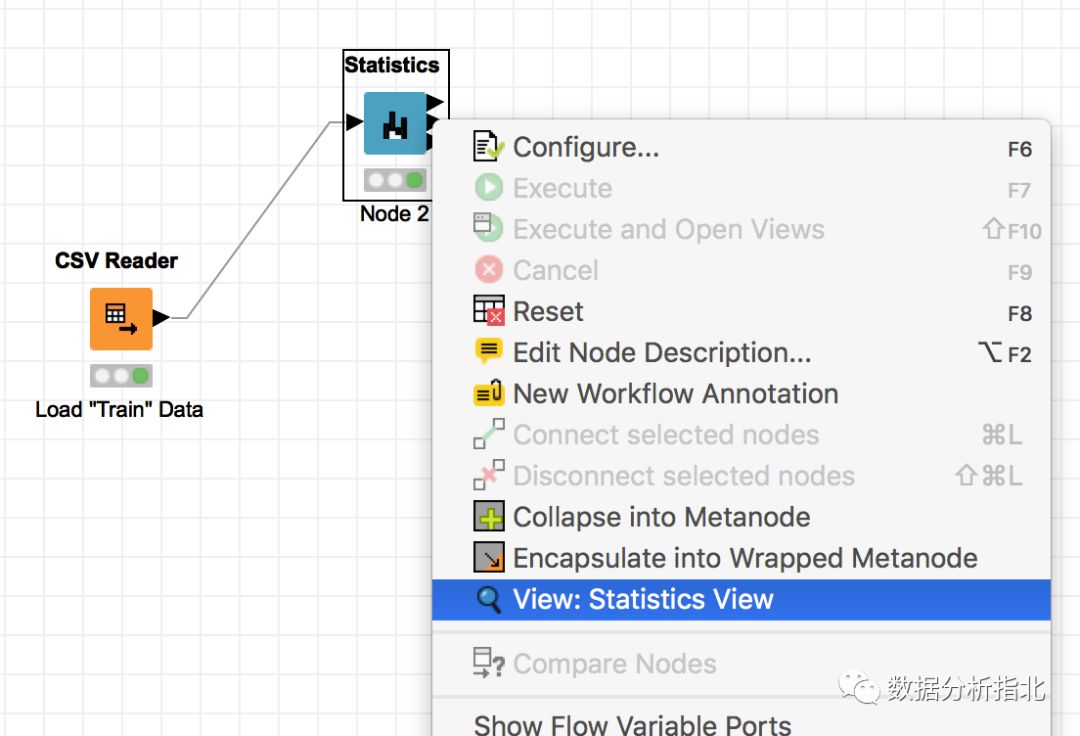Choose New Workflow Annotation menu entry
Image resolution: width=1080 pixels, height=736 pixels.
click(x=675, y=394)
